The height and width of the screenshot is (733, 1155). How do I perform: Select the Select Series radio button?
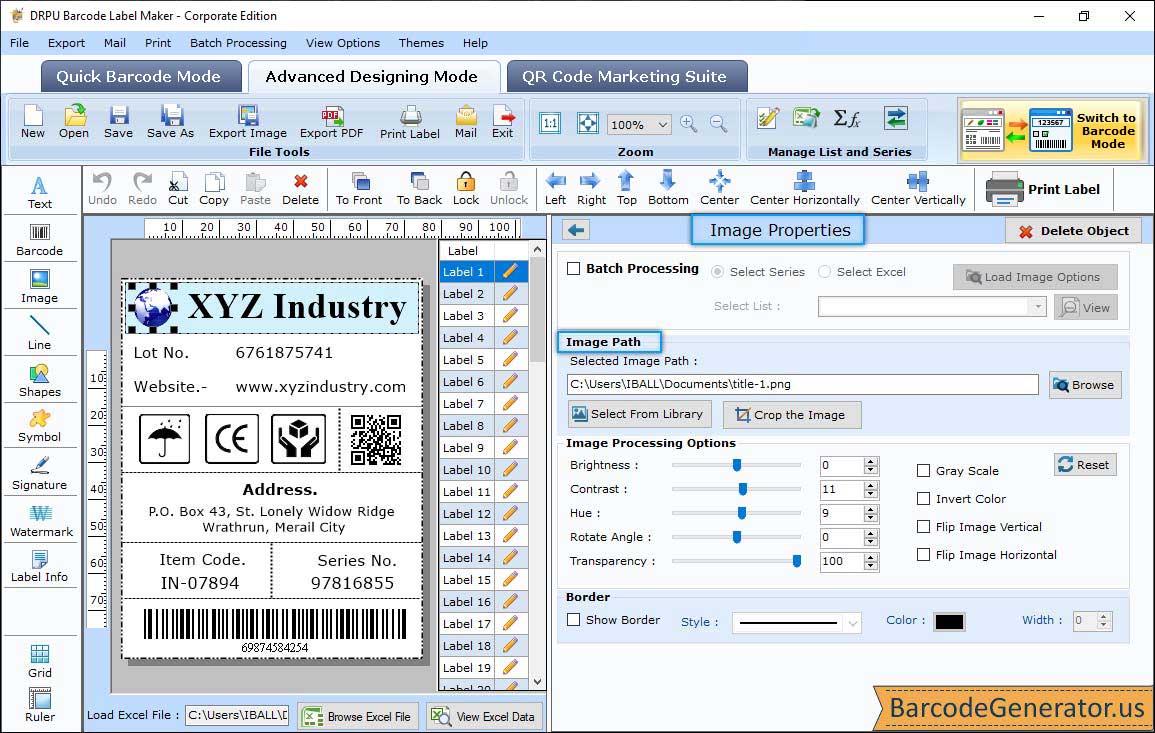click(717, 272)
